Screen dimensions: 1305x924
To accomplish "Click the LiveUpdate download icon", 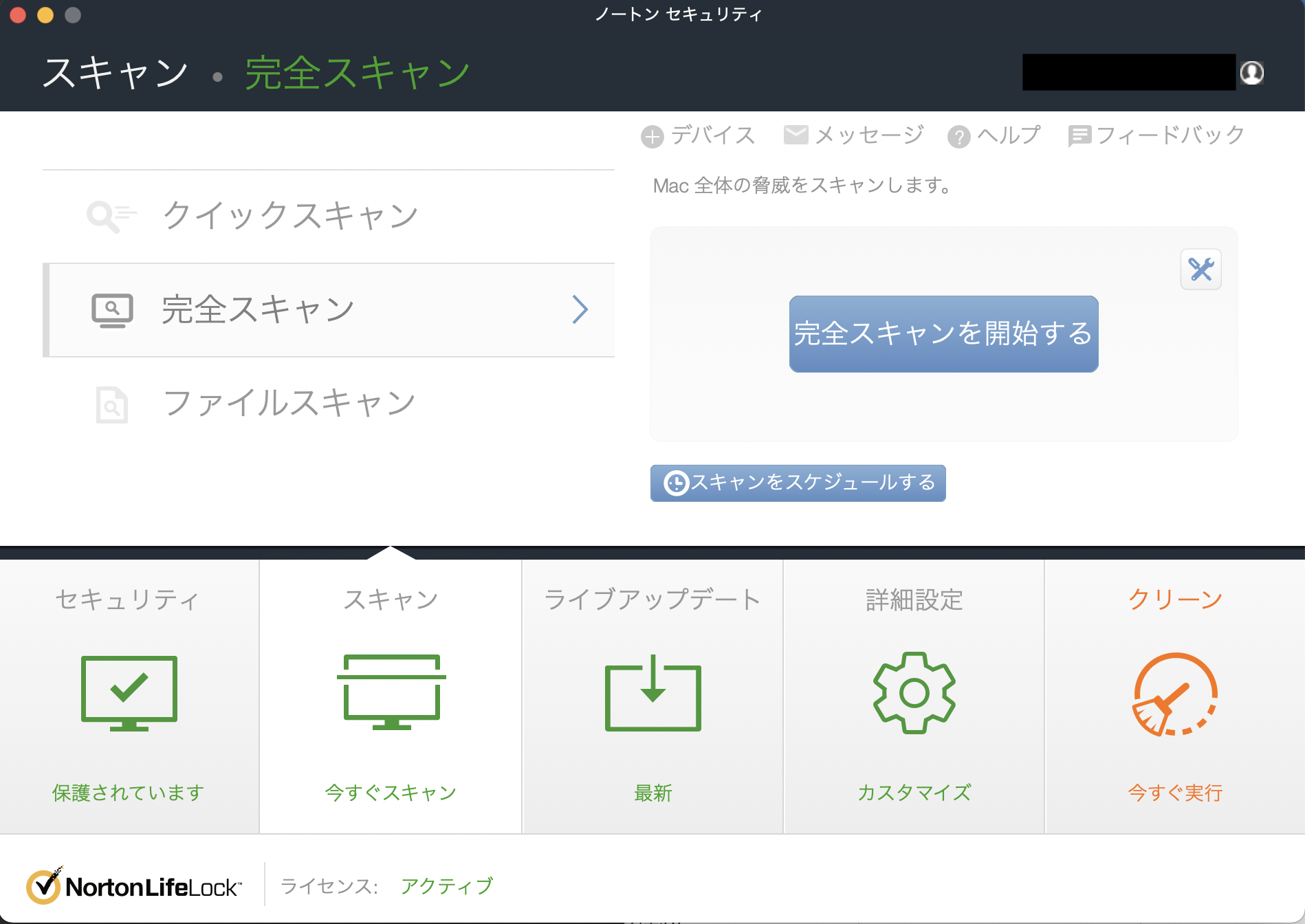I will pyautogui.click(x=652, y=694).
